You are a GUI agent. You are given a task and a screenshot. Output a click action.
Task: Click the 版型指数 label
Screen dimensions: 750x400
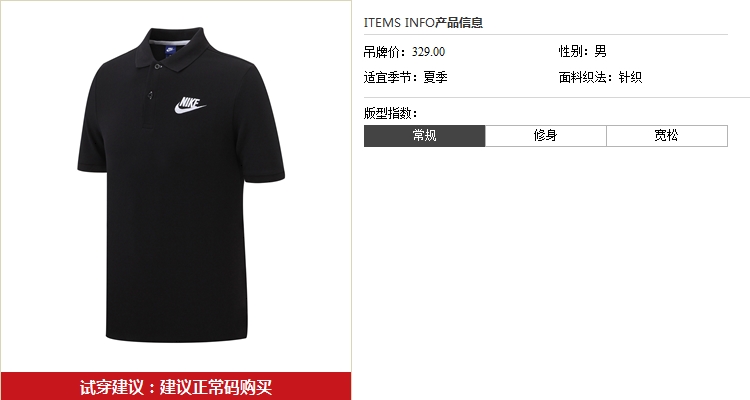pos(390,113)
